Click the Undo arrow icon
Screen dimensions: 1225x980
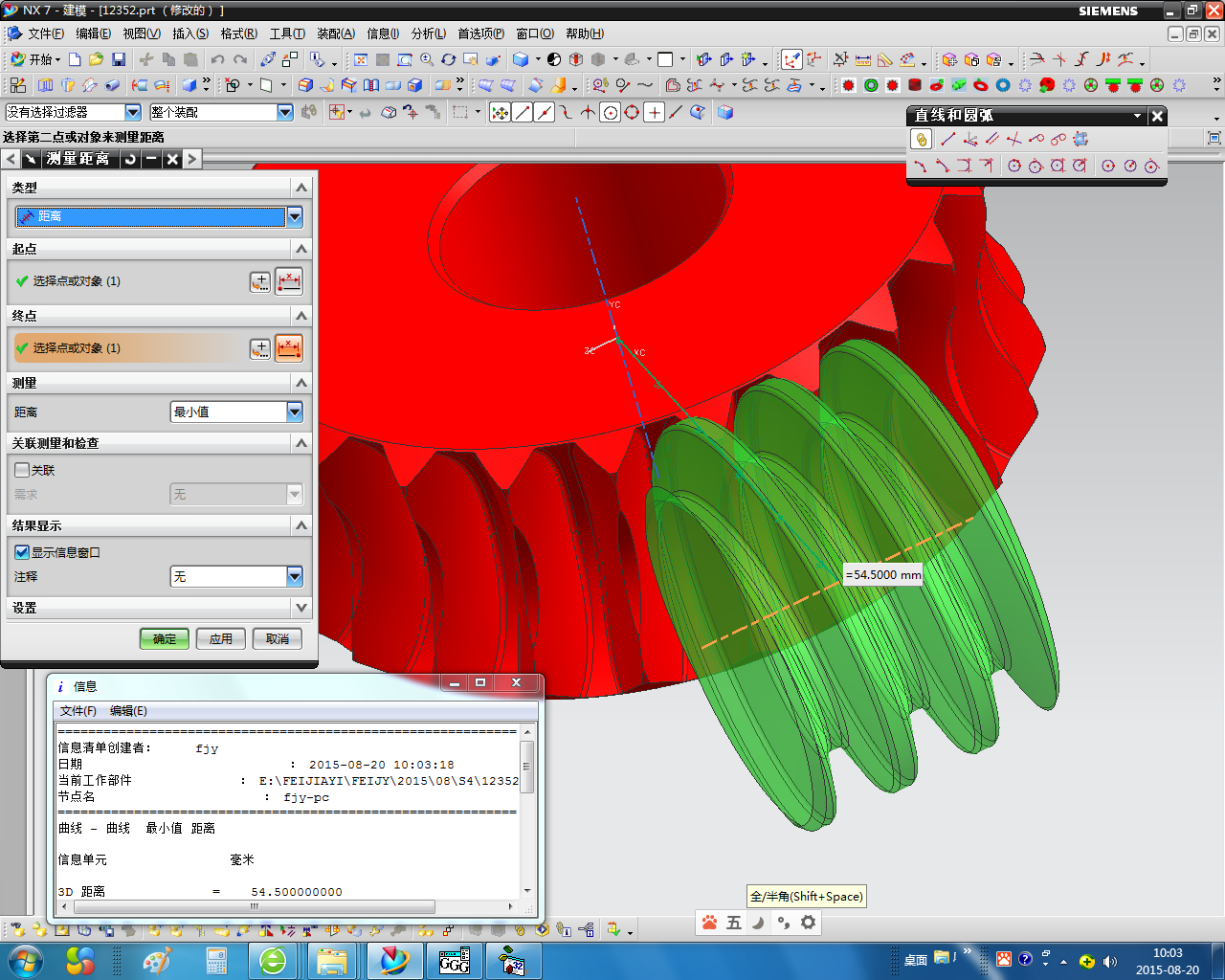tap(218, 59)
